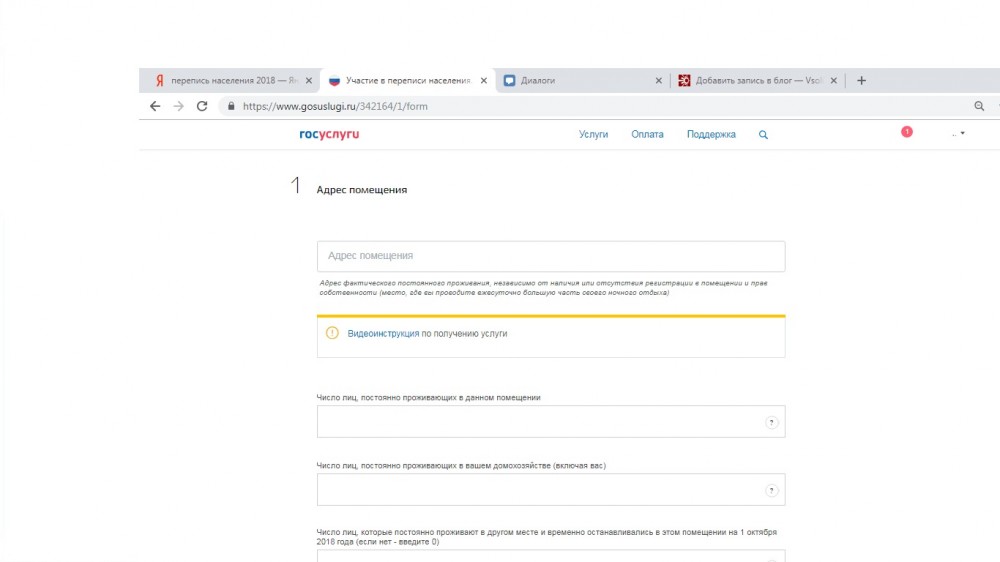Expand the user account dropdown menu
Viewport: 1000px width, 562px height.
[958, 135]
